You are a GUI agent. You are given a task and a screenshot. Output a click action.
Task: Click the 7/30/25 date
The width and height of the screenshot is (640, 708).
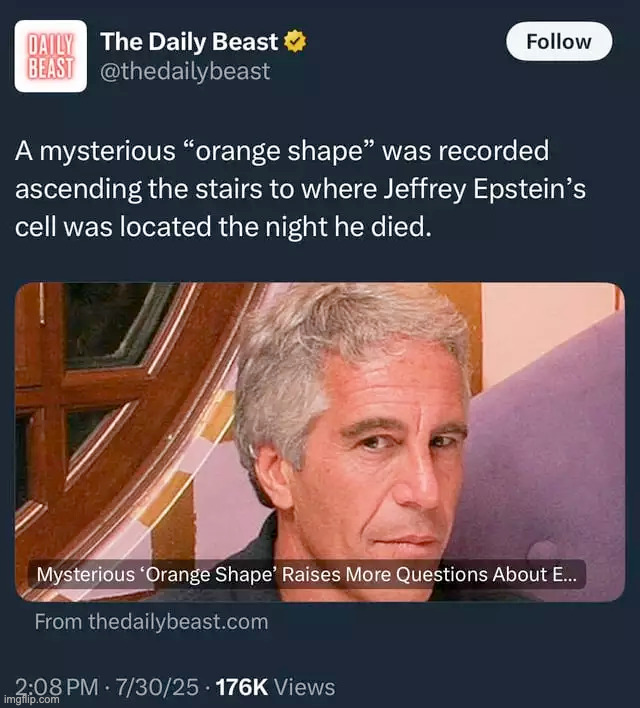(x=157, y=687)
